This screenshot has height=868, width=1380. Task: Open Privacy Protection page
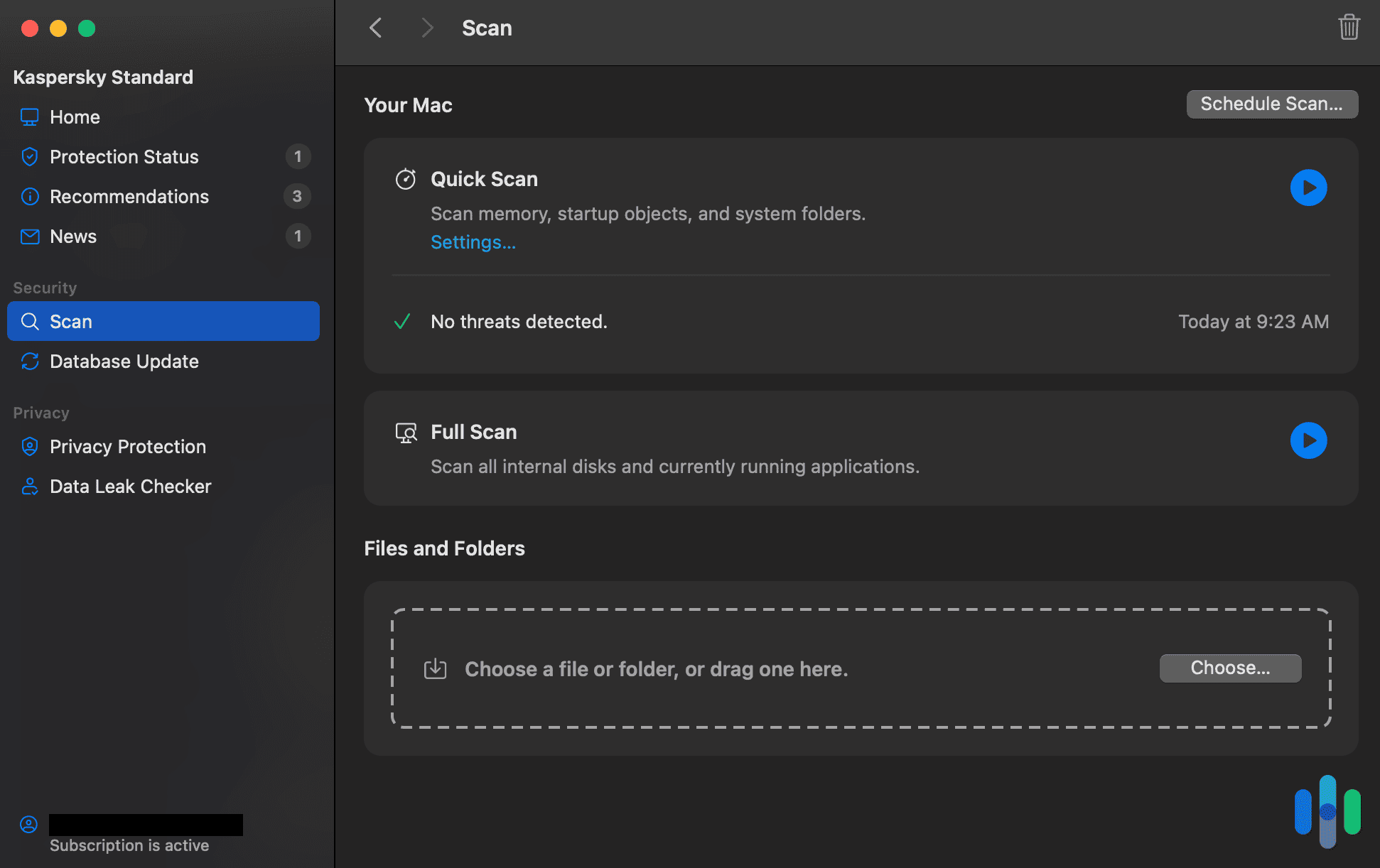[127, 447]
